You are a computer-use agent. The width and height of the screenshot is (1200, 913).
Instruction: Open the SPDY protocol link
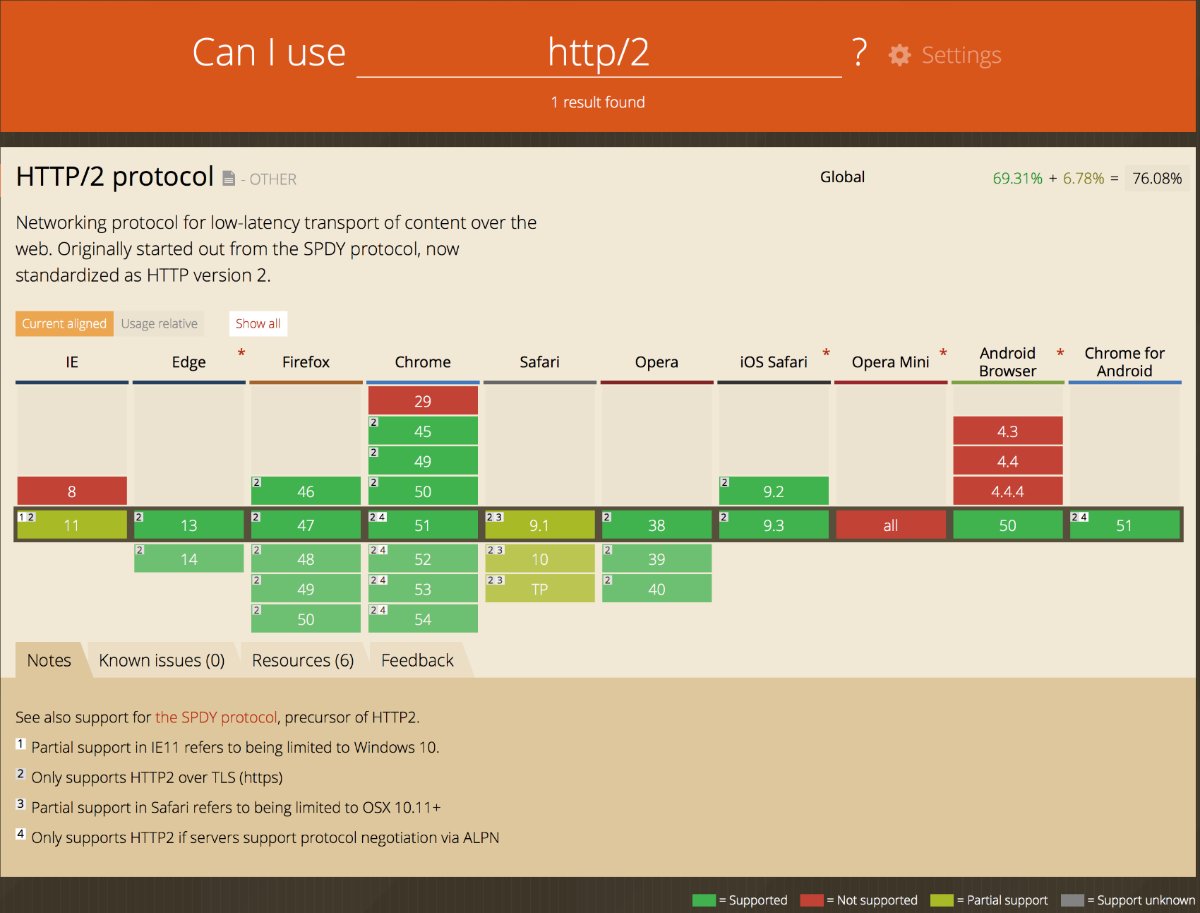point(216,717)
